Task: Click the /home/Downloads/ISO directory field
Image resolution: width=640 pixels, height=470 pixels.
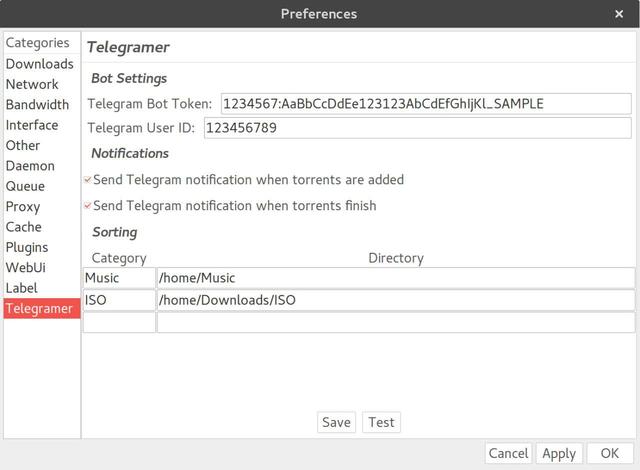Action: pyautogui.click(x=396, y=300)
